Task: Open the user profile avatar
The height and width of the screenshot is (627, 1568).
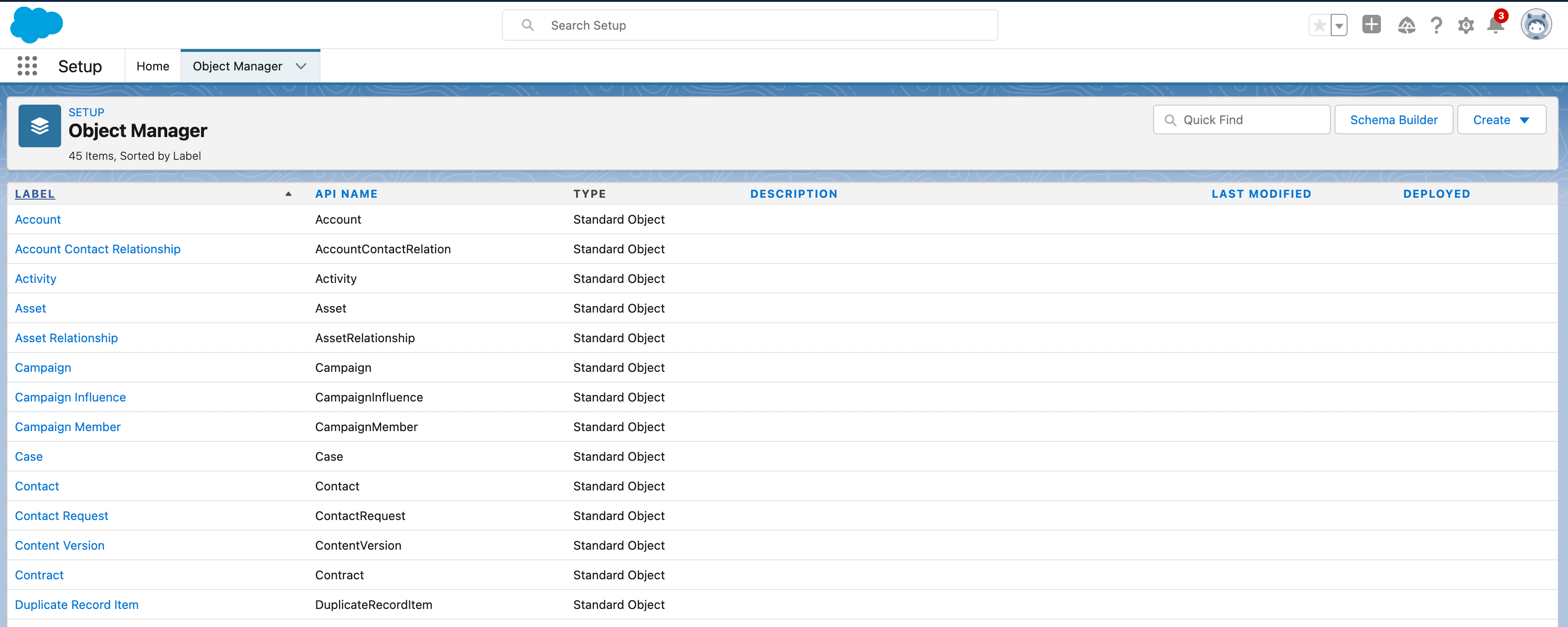Action: [1536, 25]
